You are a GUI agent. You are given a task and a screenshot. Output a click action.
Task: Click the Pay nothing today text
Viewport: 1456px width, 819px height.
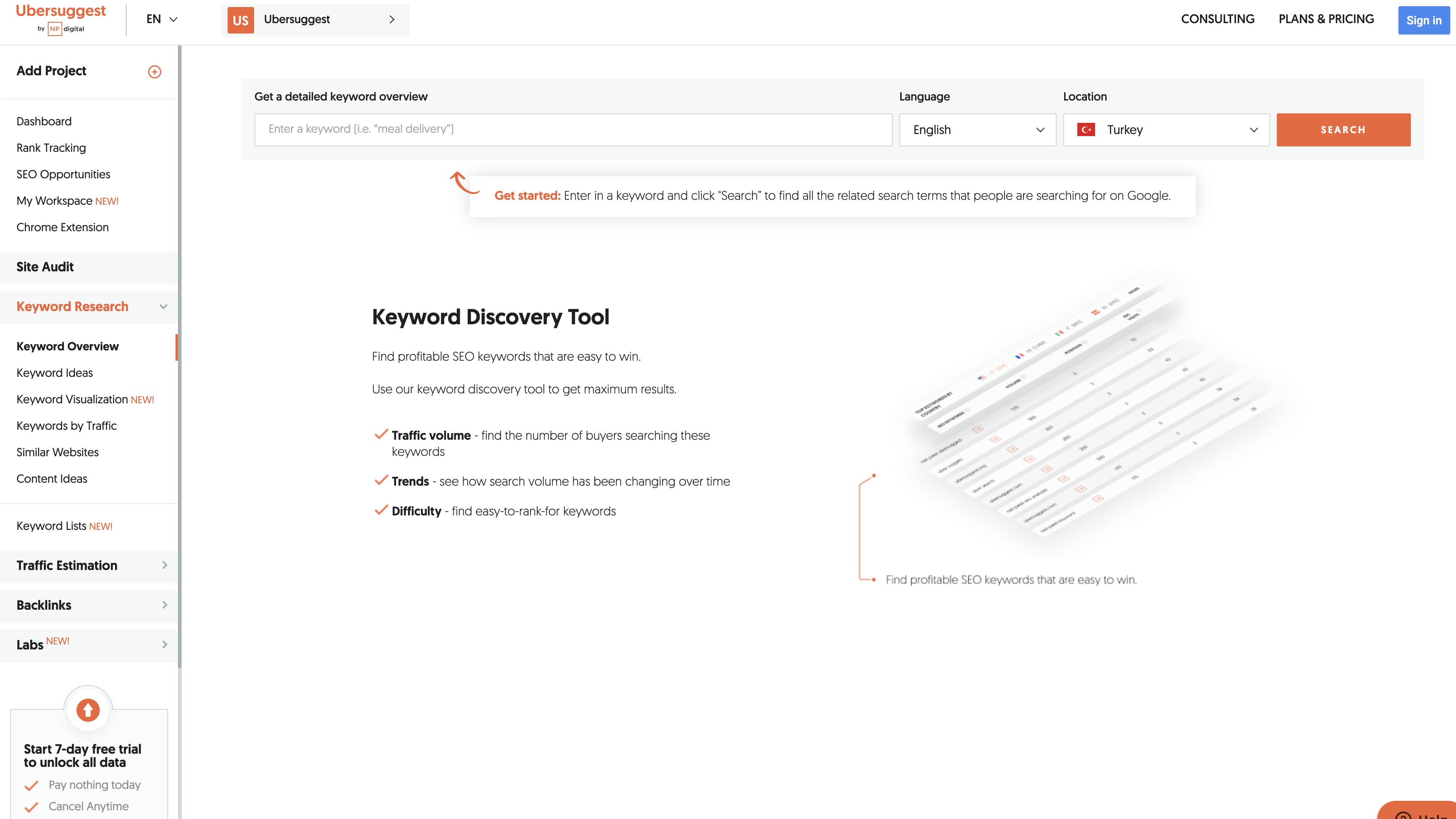[x=94, y=785]
